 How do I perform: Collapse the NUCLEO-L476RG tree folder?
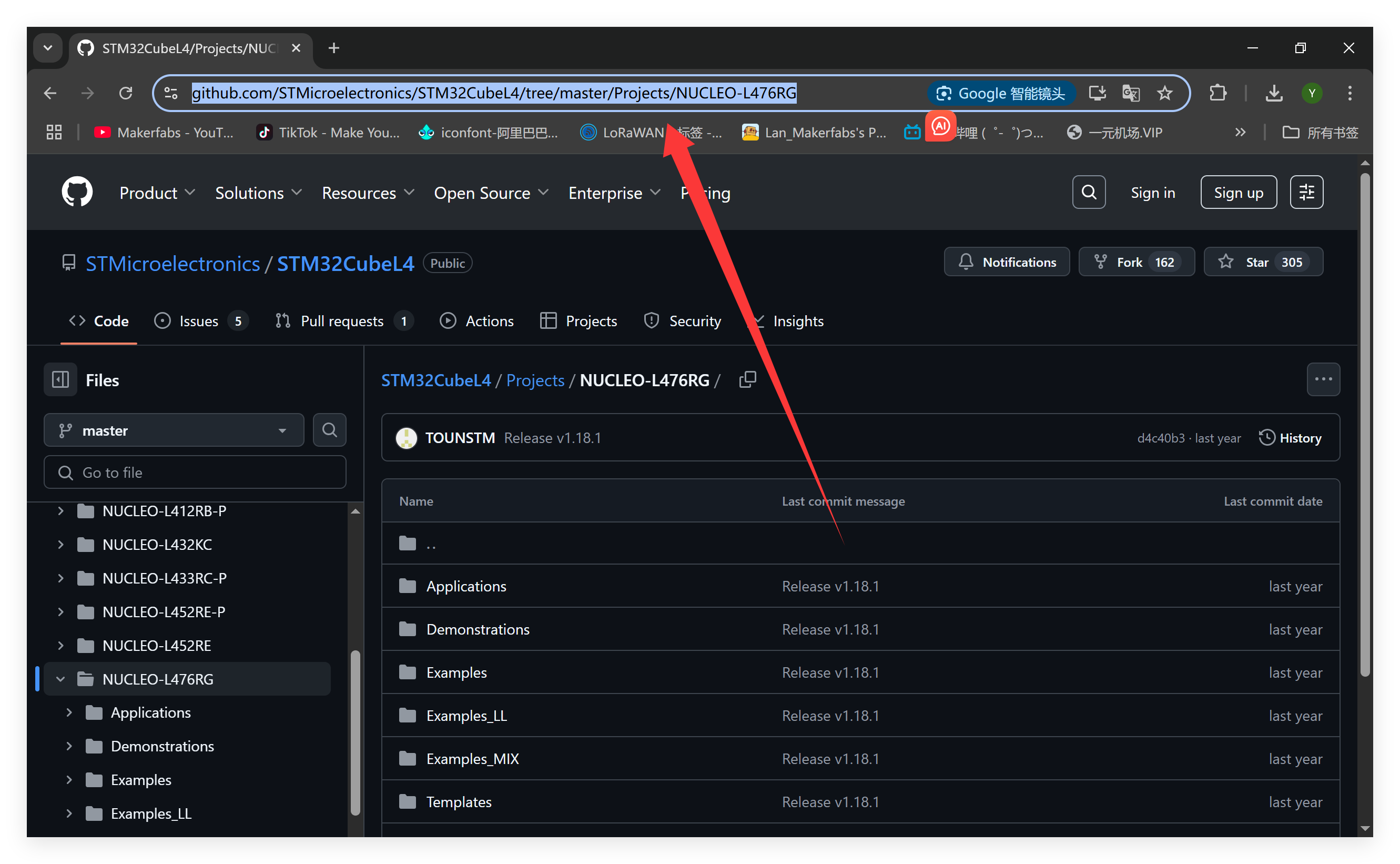(x=60, y=679)
